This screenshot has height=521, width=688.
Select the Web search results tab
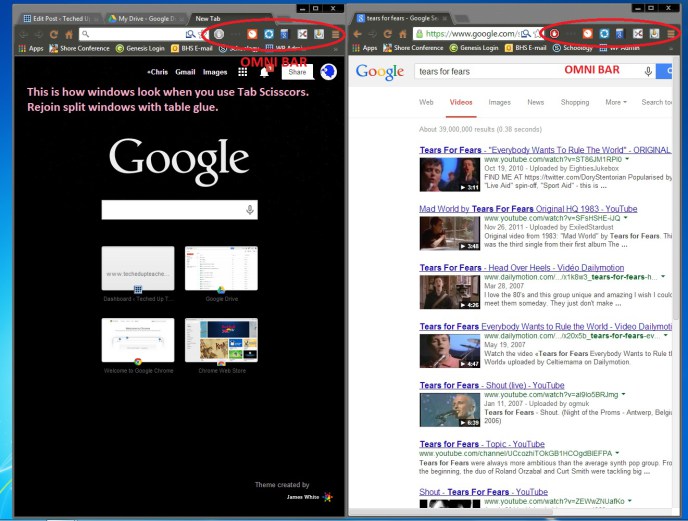[426, 102]
